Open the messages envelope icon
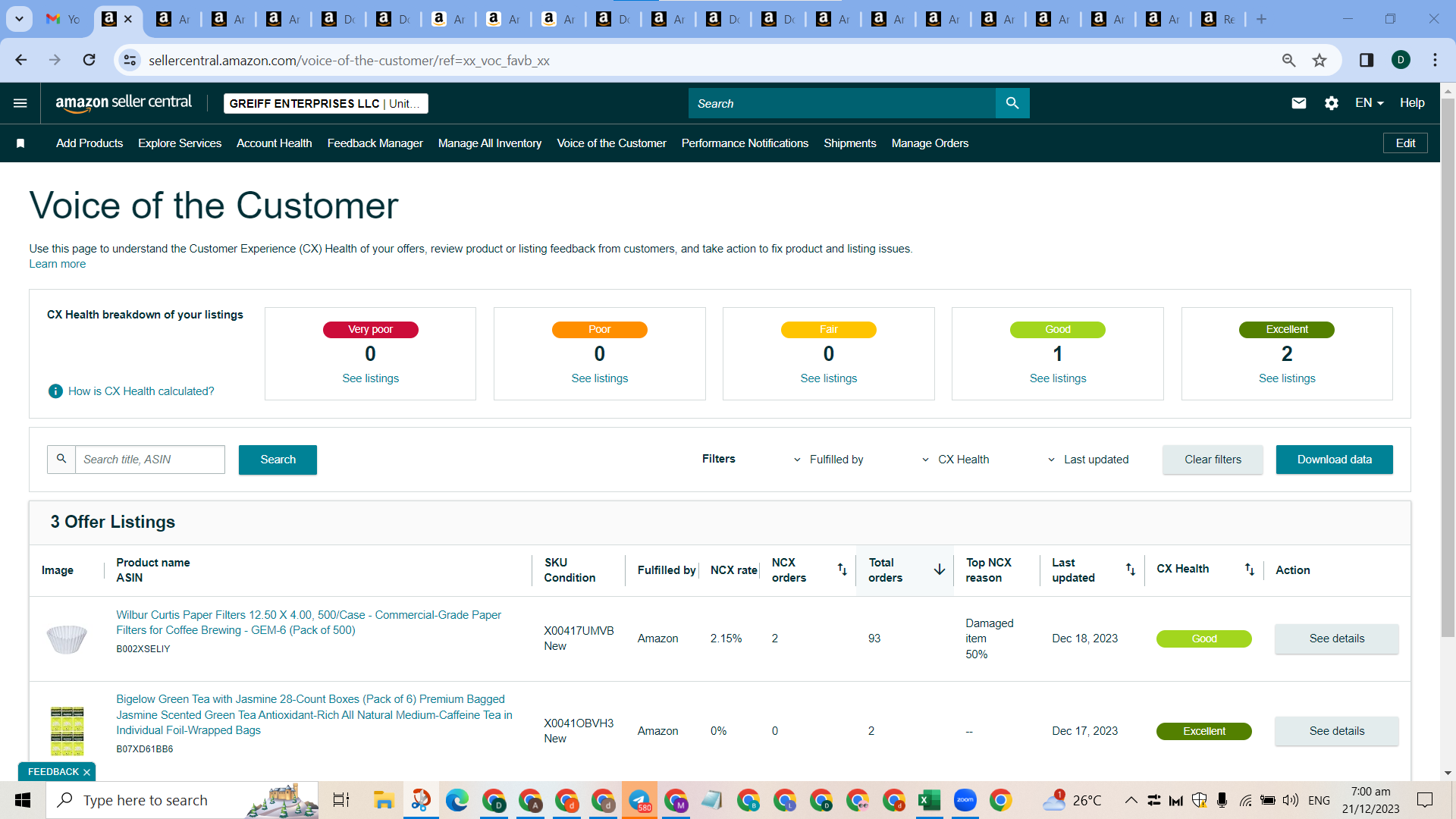Screen dimensions: 1456x819 pos(1299,103)
